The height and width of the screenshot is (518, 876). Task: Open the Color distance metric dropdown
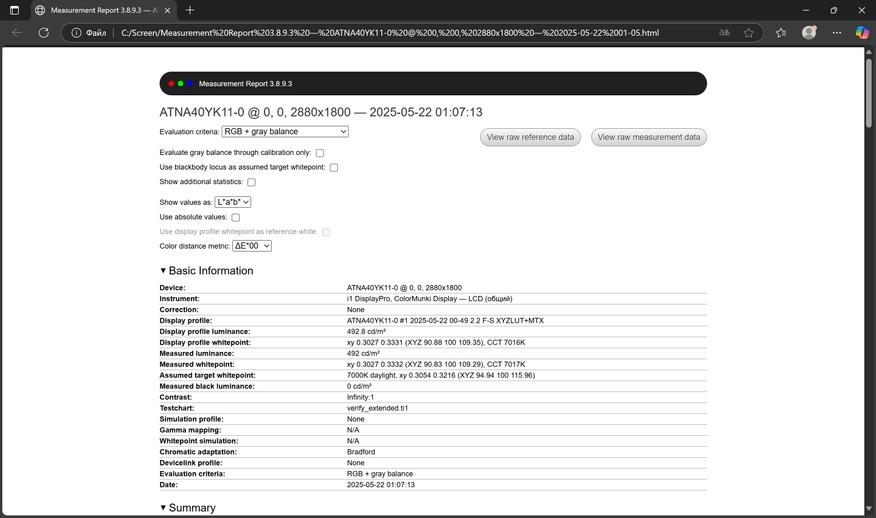coord(252,246)
